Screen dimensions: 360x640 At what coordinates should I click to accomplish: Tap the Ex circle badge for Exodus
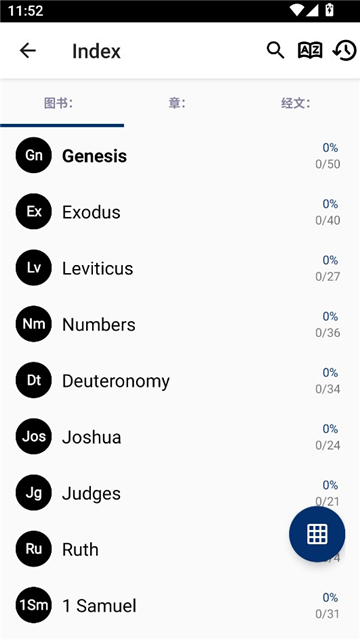pos(33,211)
